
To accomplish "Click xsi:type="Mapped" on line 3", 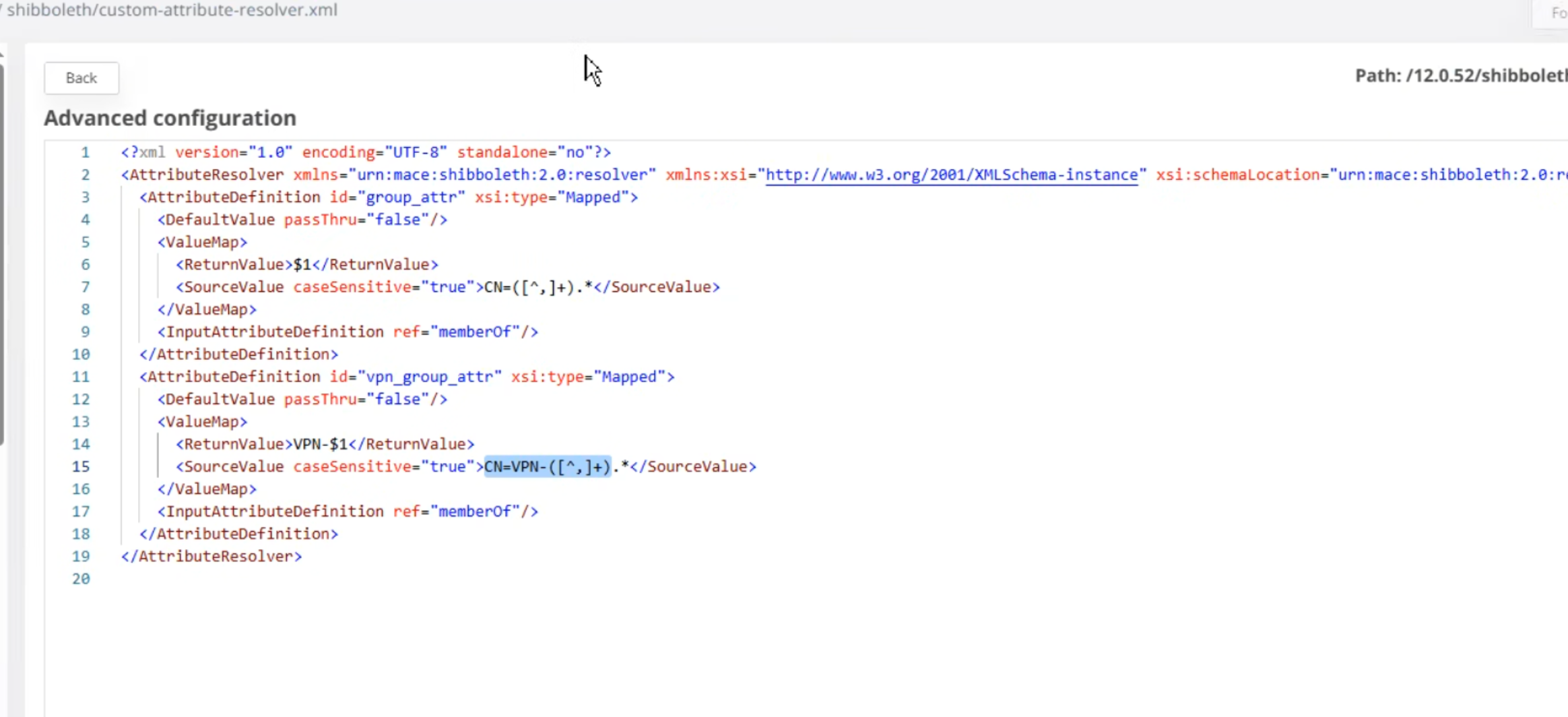I will click(x=552, y=197).
